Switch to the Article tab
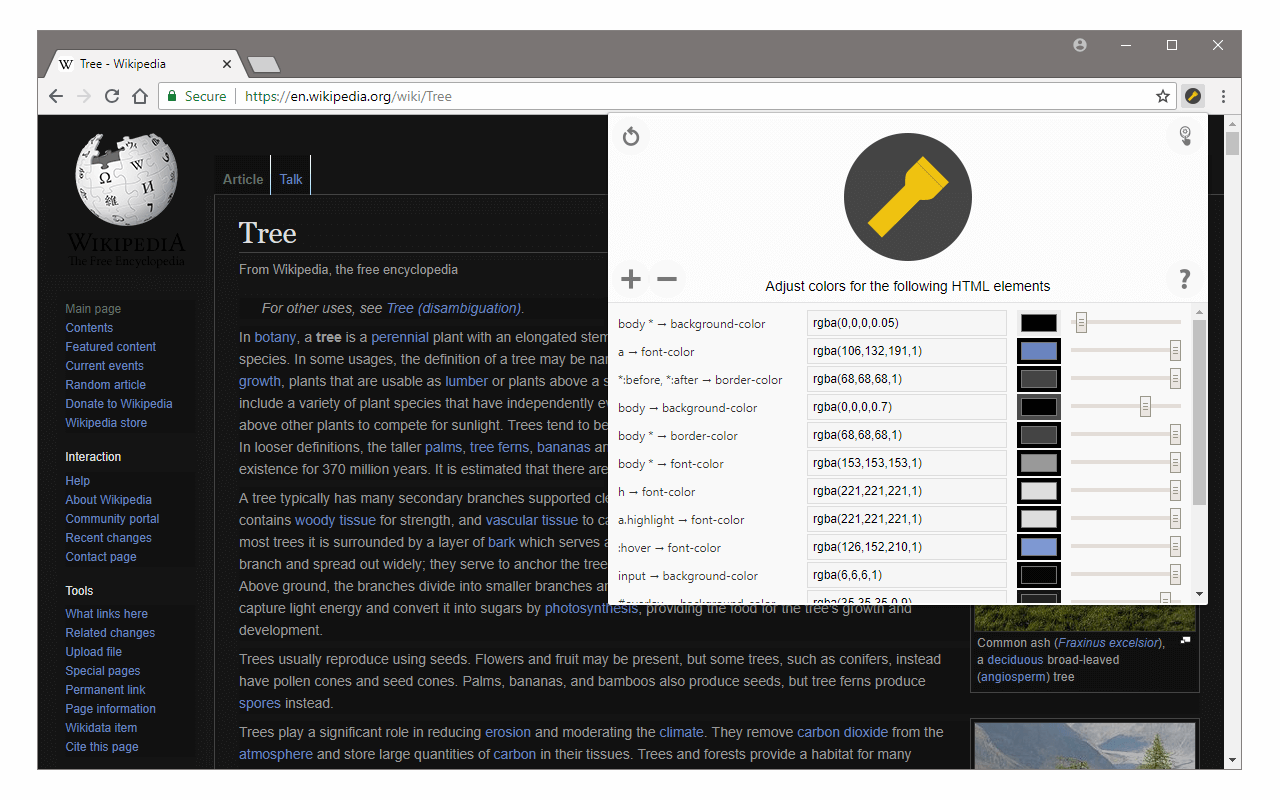 [243, 179]
